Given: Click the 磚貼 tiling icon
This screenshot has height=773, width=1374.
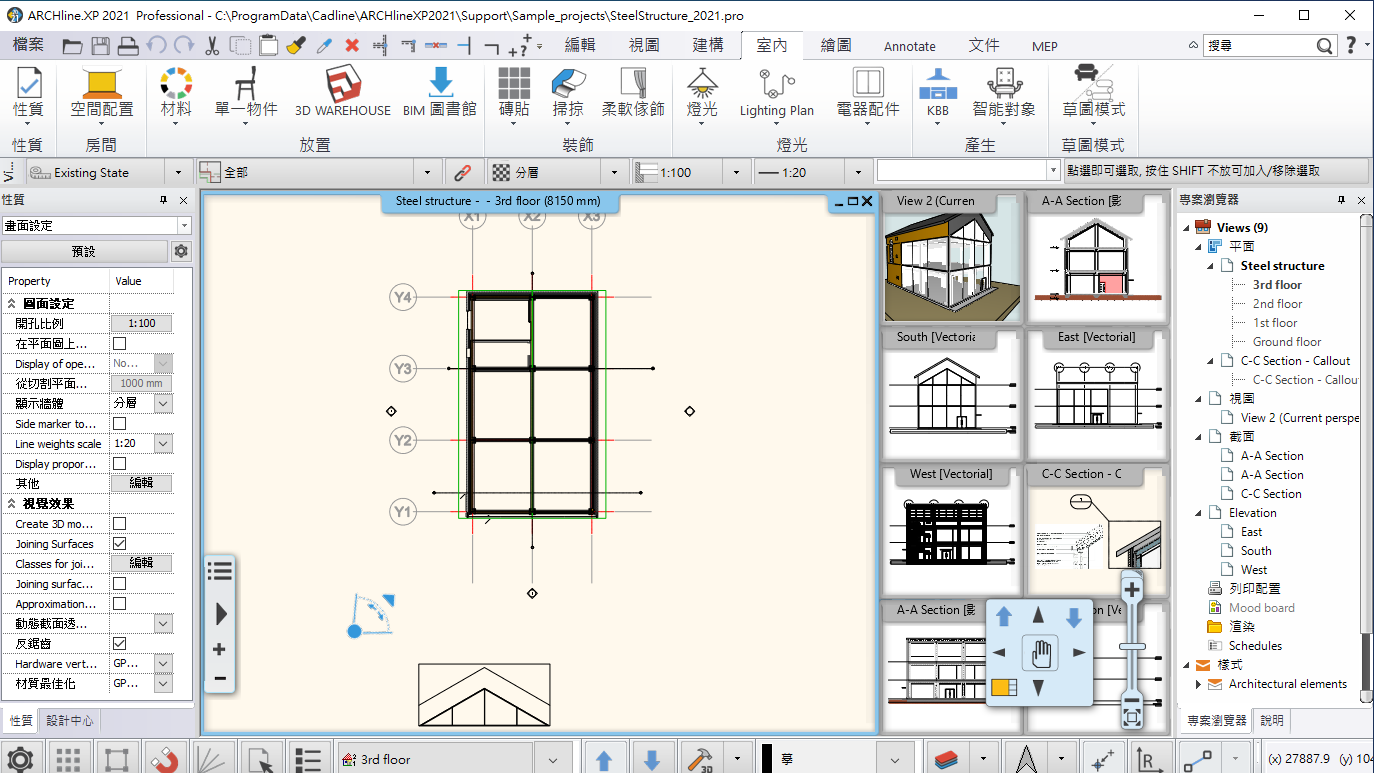Looking at the screenshot, I should click(x=513, y=84).
